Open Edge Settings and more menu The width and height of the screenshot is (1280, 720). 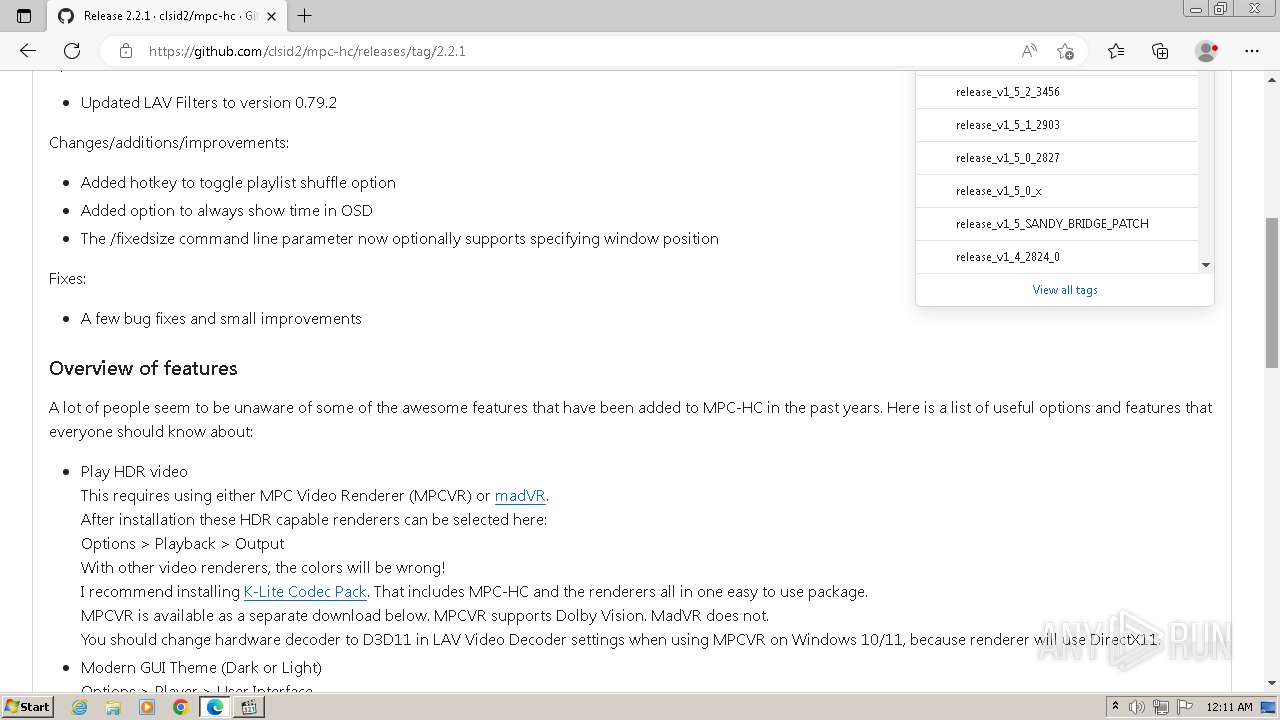1252,51
